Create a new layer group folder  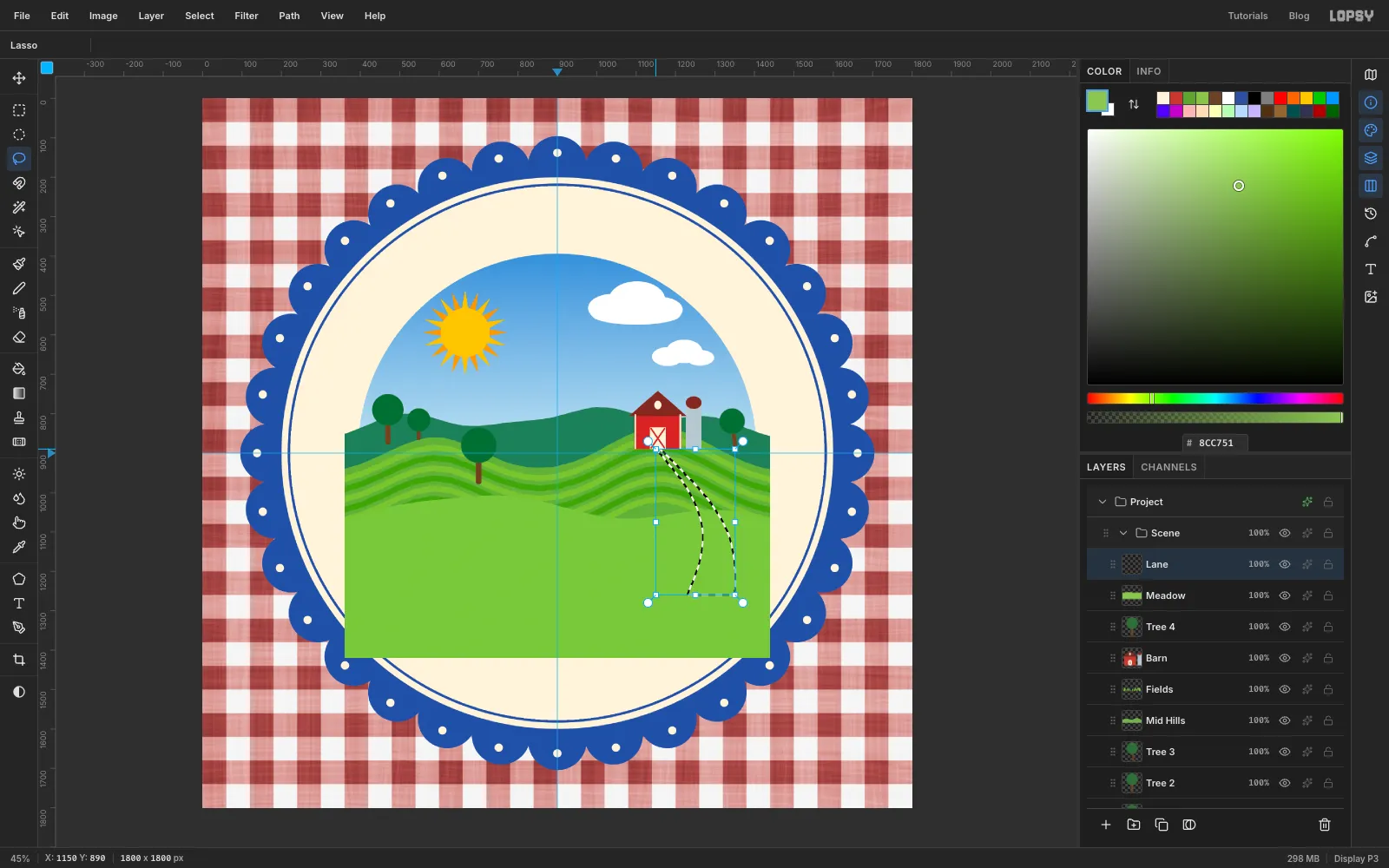pos(1134,825)
